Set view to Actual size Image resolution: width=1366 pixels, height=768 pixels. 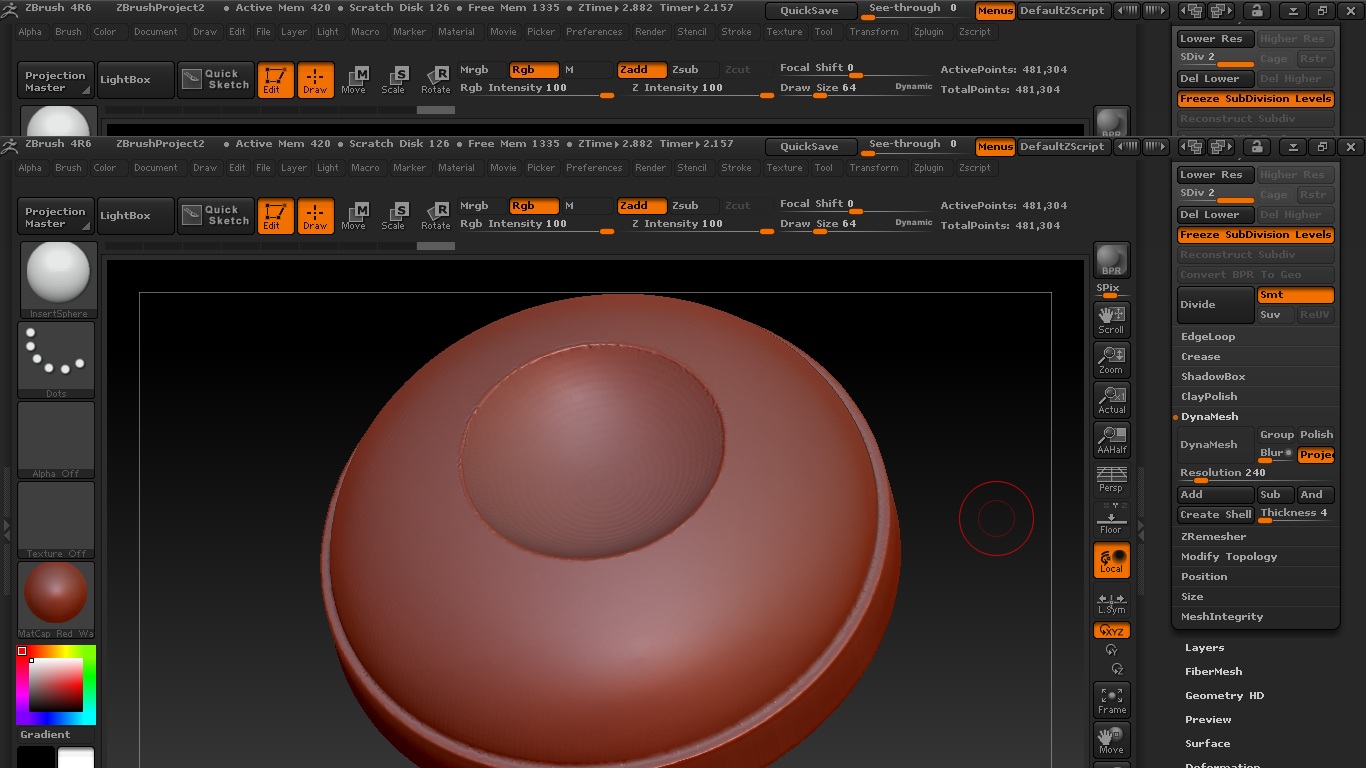click(1111, 399)
